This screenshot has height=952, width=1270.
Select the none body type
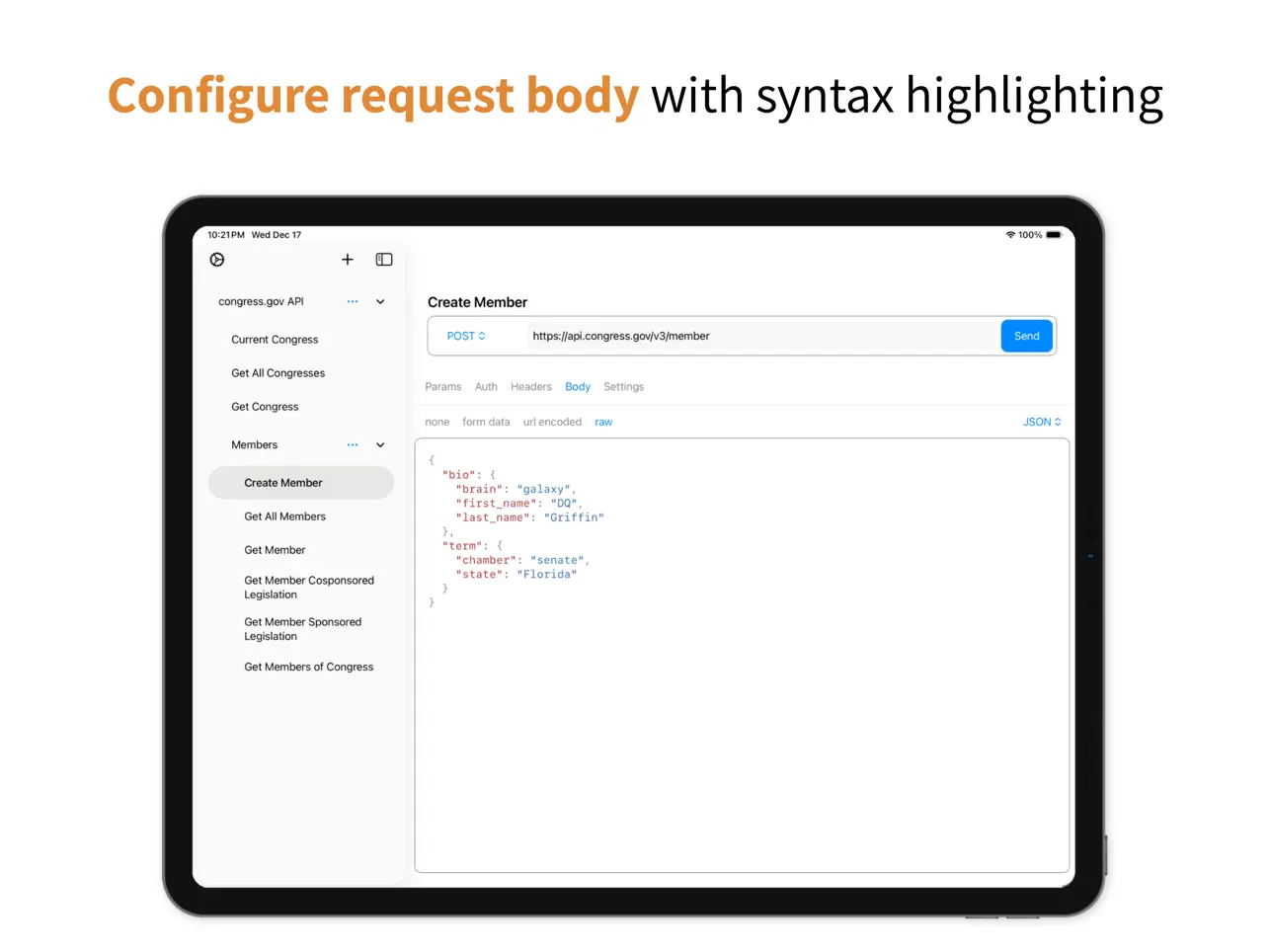tap(437, 422)
